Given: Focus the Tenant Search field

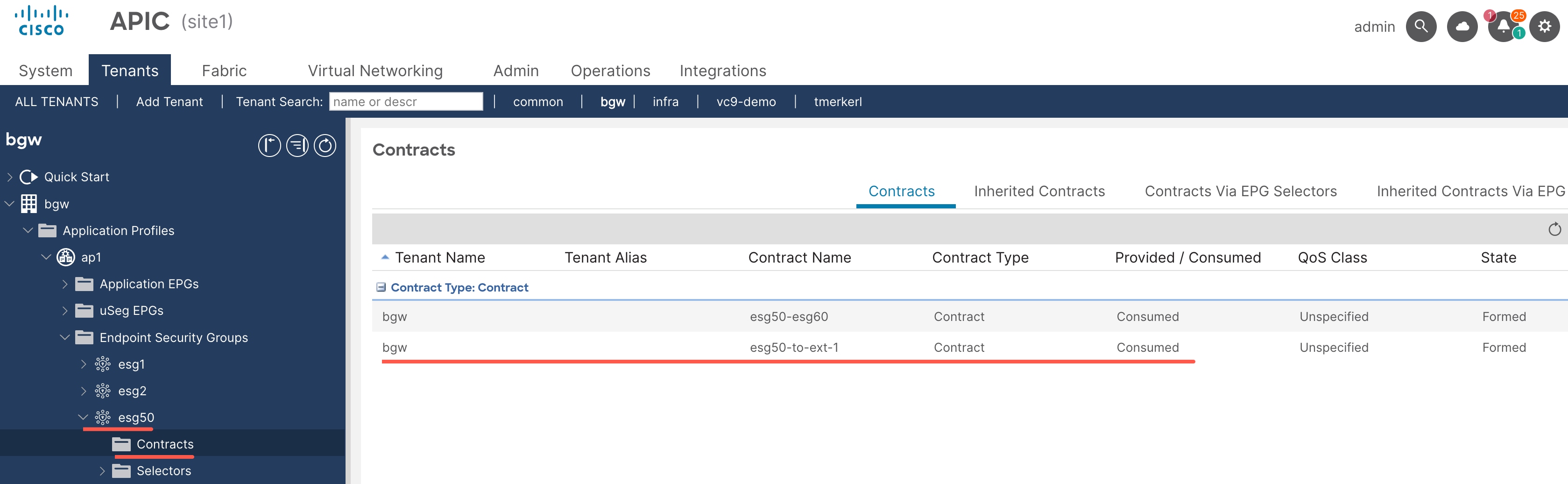Looking at the screenshot, I should tap(406, 102).
